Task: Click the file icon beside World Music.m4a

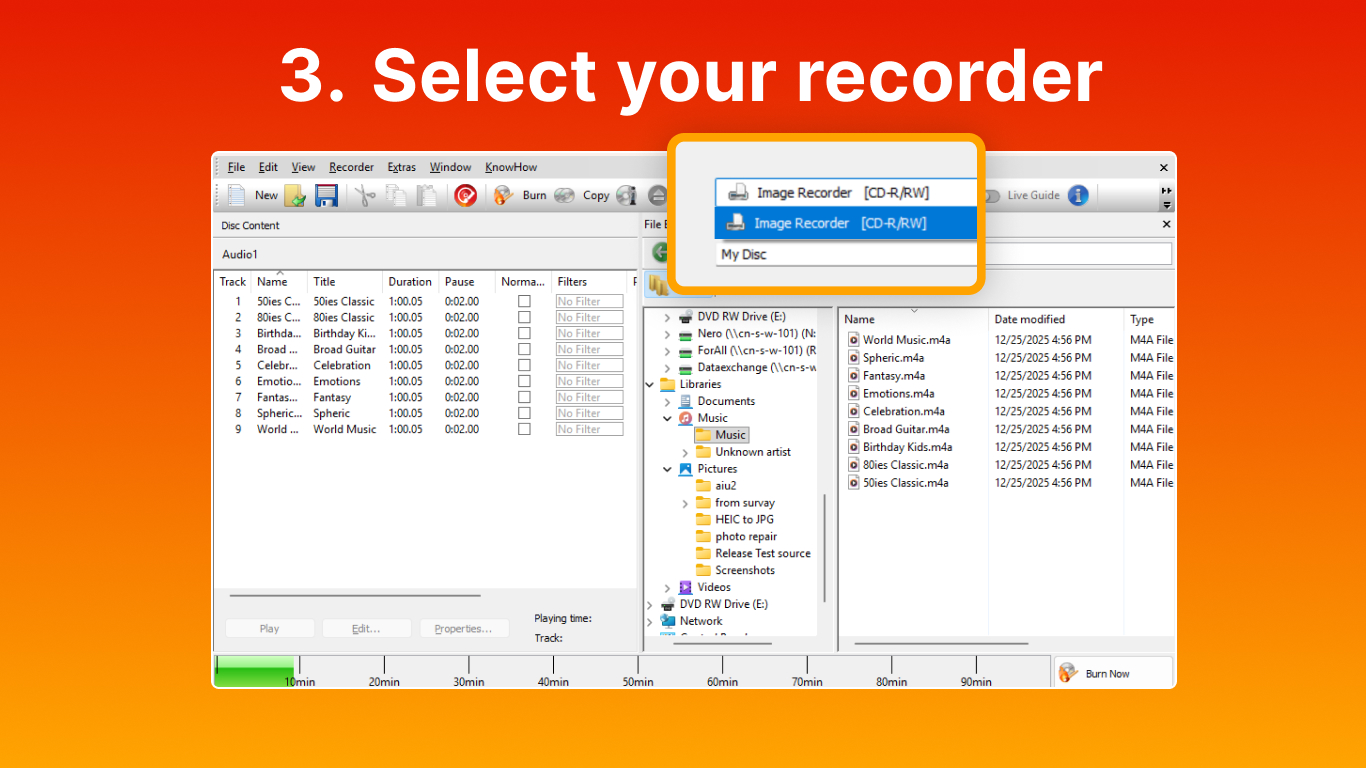Action: click(x=854, y=340)
